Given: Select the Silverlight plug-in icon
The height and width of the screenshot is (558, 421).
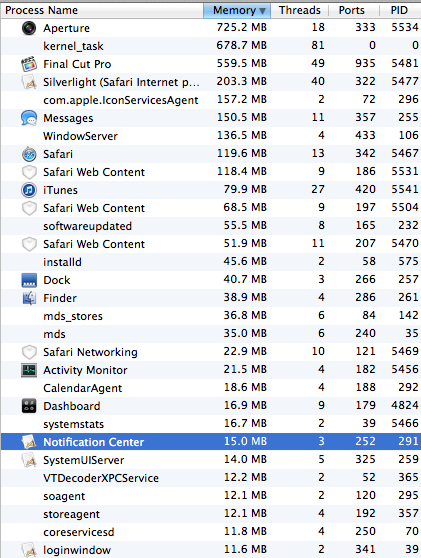Looking at the screenshot, I should point(29,82).
